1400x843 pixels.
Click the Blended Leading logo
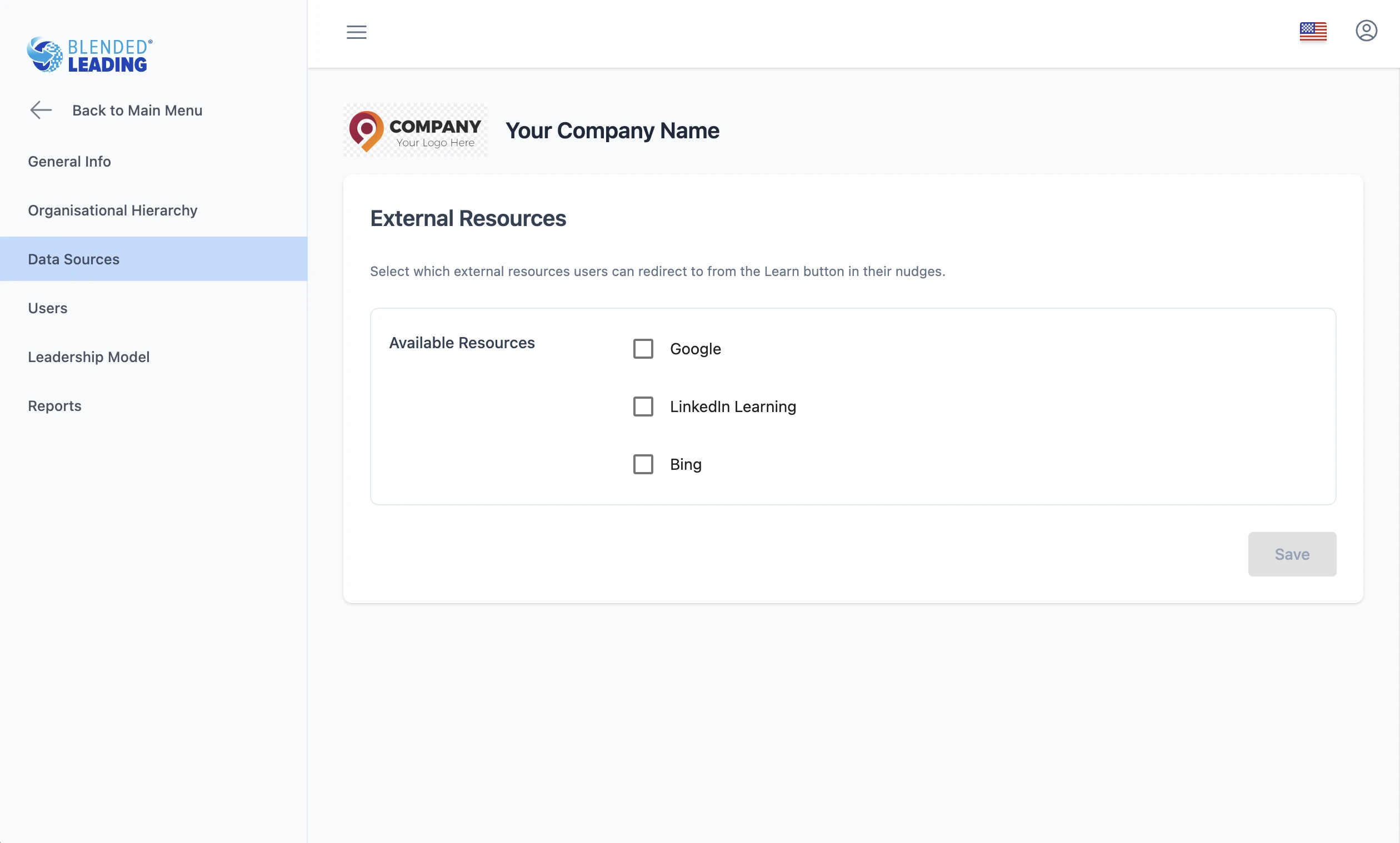coord(90,55)
